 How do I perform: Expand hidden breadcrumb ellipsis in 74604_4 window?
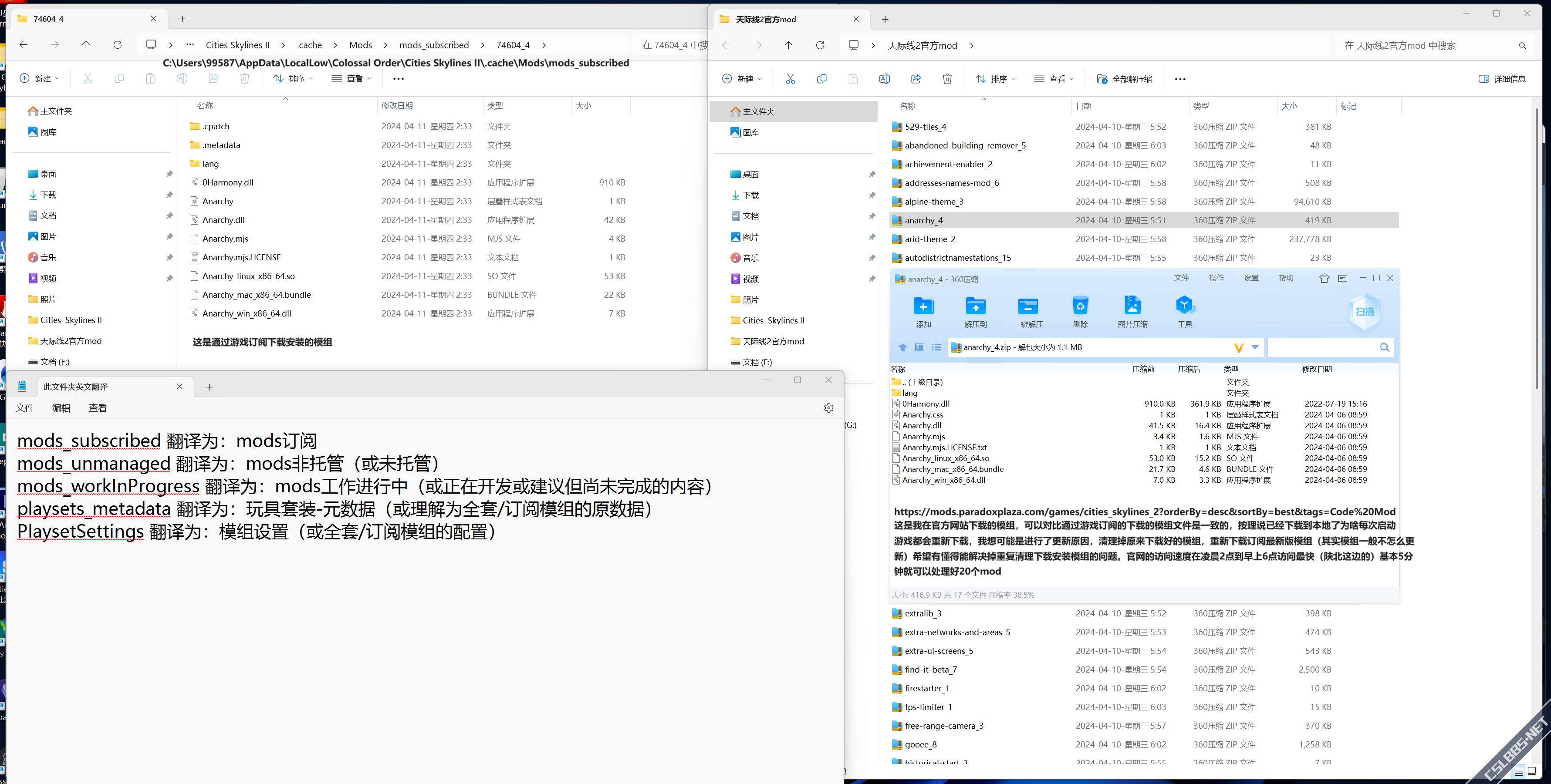tap(190, 44)
